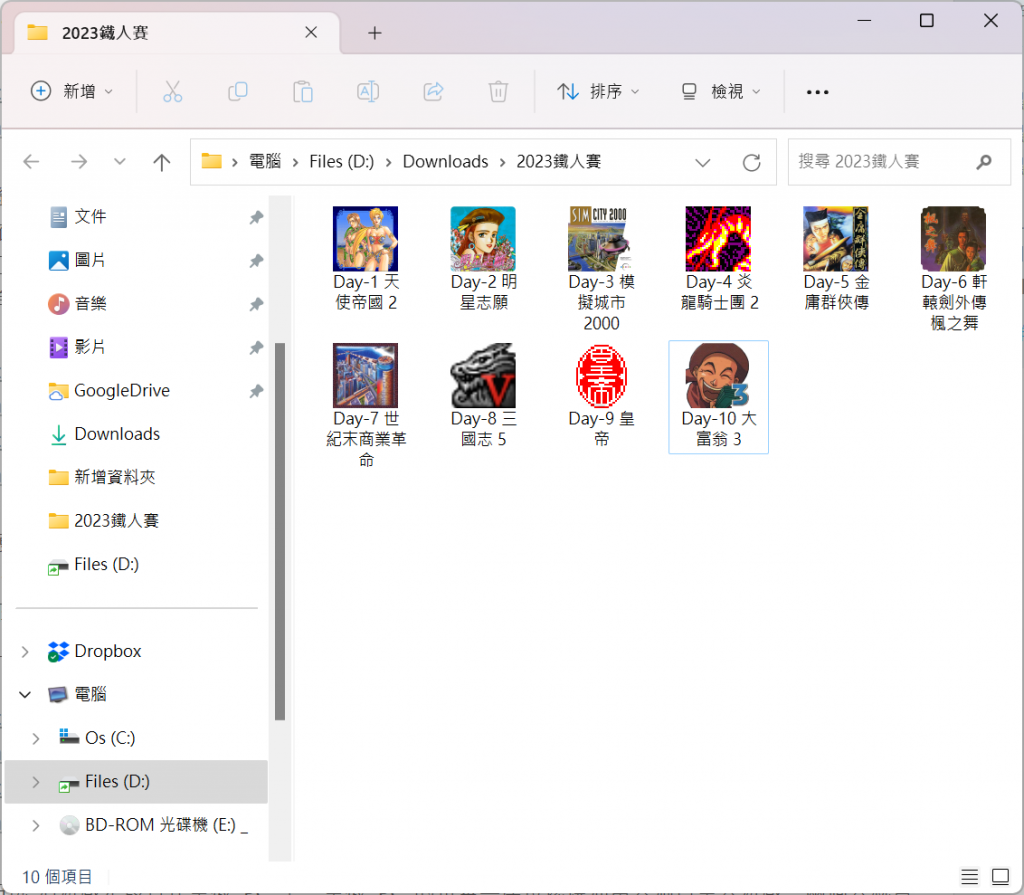The width and height of the screenshot is (1024, 895).
Task: Select Day-6 軒轅劍外傳 楓之舞 file
Action: 953,269
